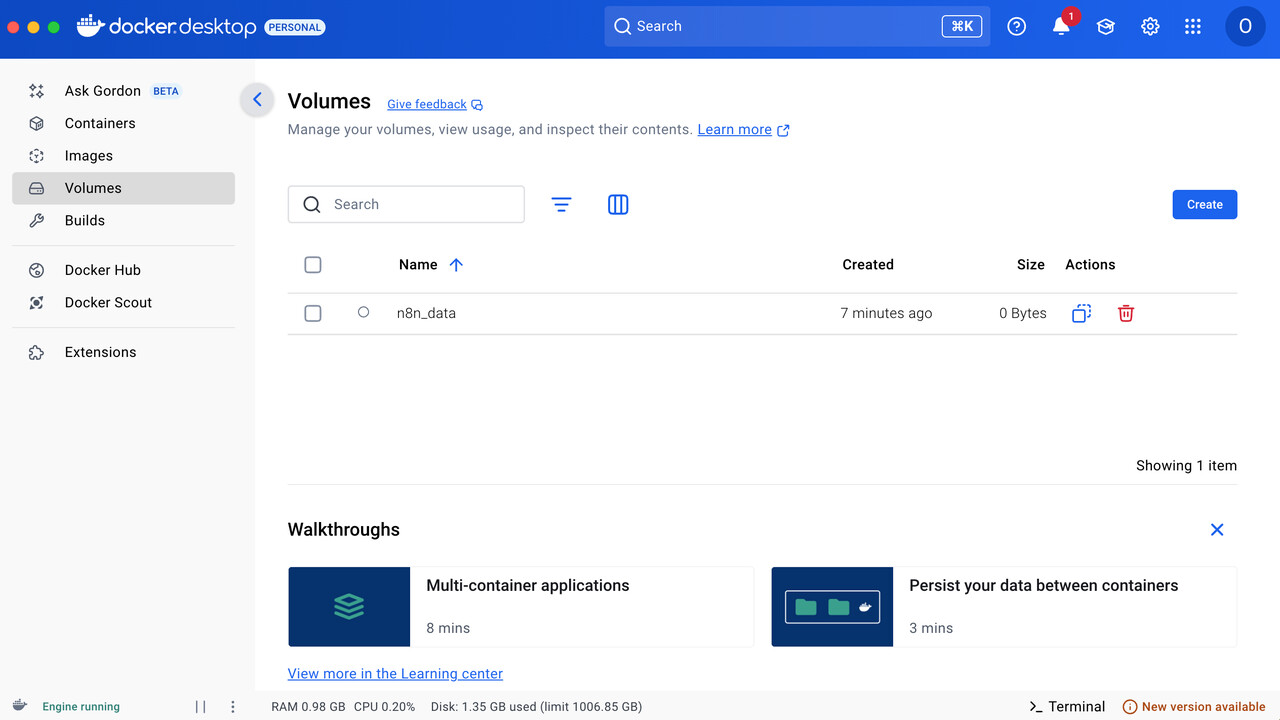The height and width of the screenshot is (720, 1280).
Task: Open the Learning center graduation cap icon
Action: (x=1105, y=27)
